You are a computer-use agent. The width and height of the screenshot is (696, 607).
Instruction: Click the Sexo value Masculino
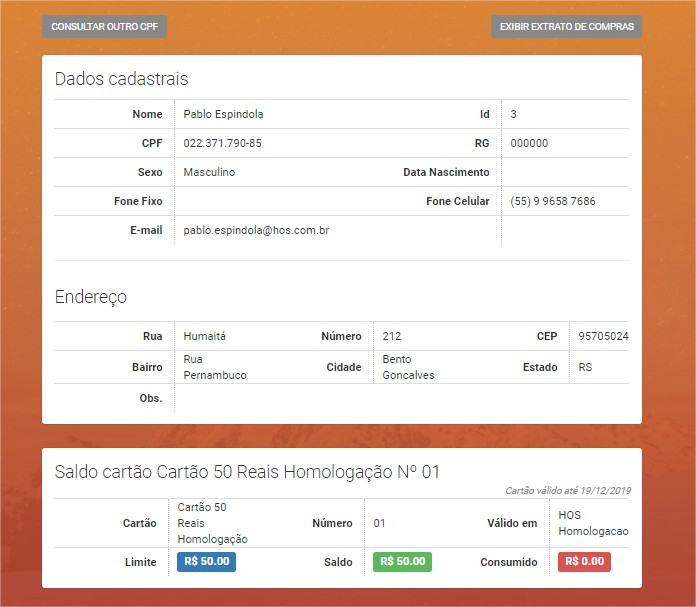click(209, 172)
